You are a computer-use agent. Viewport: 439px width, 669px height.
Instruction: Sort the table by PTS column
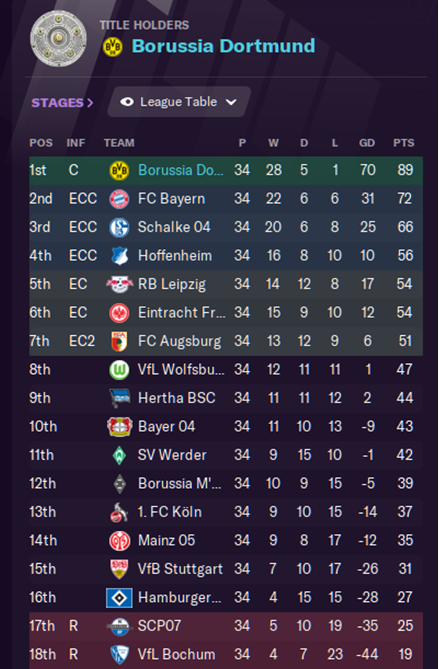[x=404, y=143]
